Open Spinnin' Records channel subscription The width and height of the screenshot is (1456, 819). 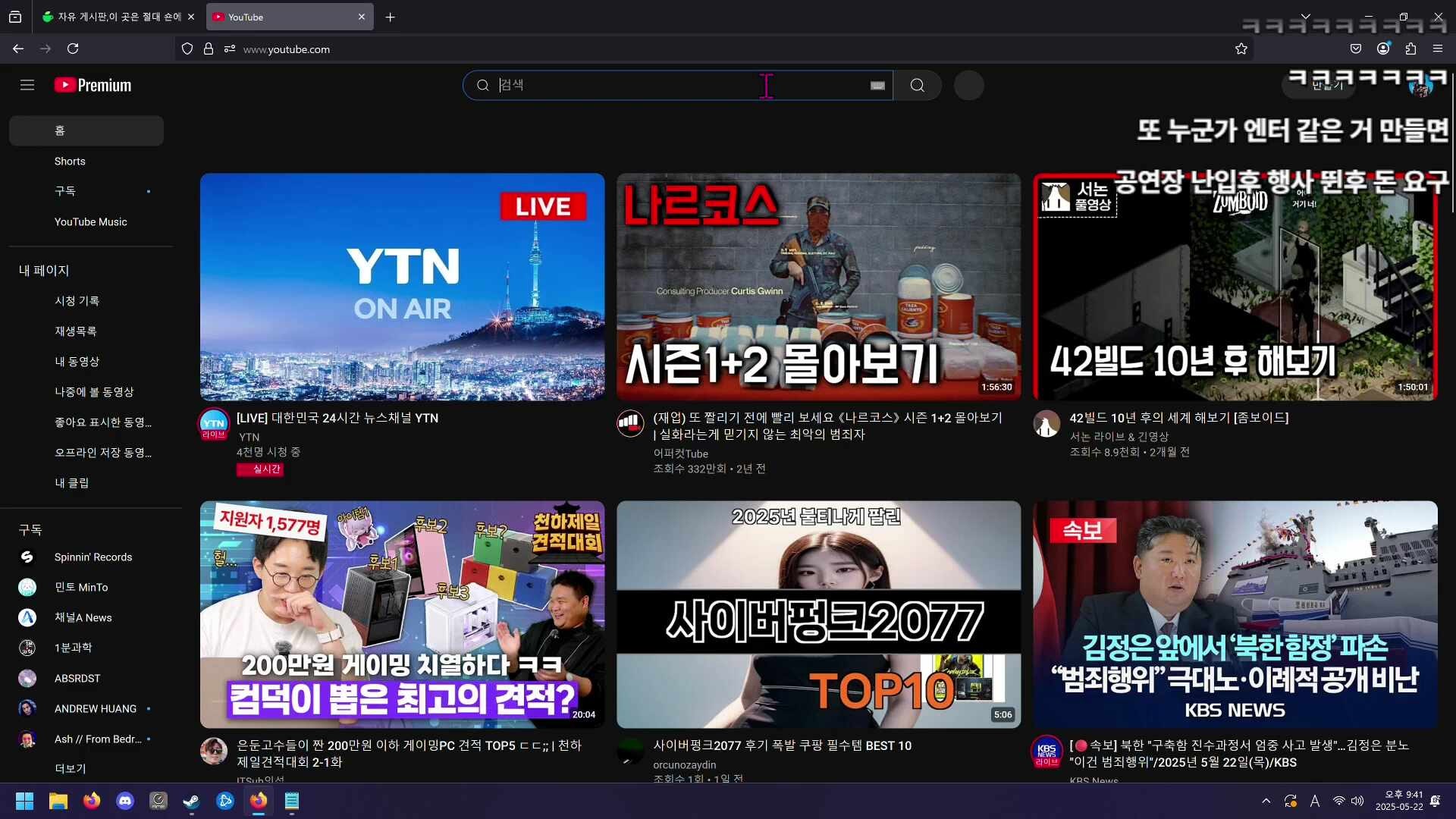tap(86, 557)
